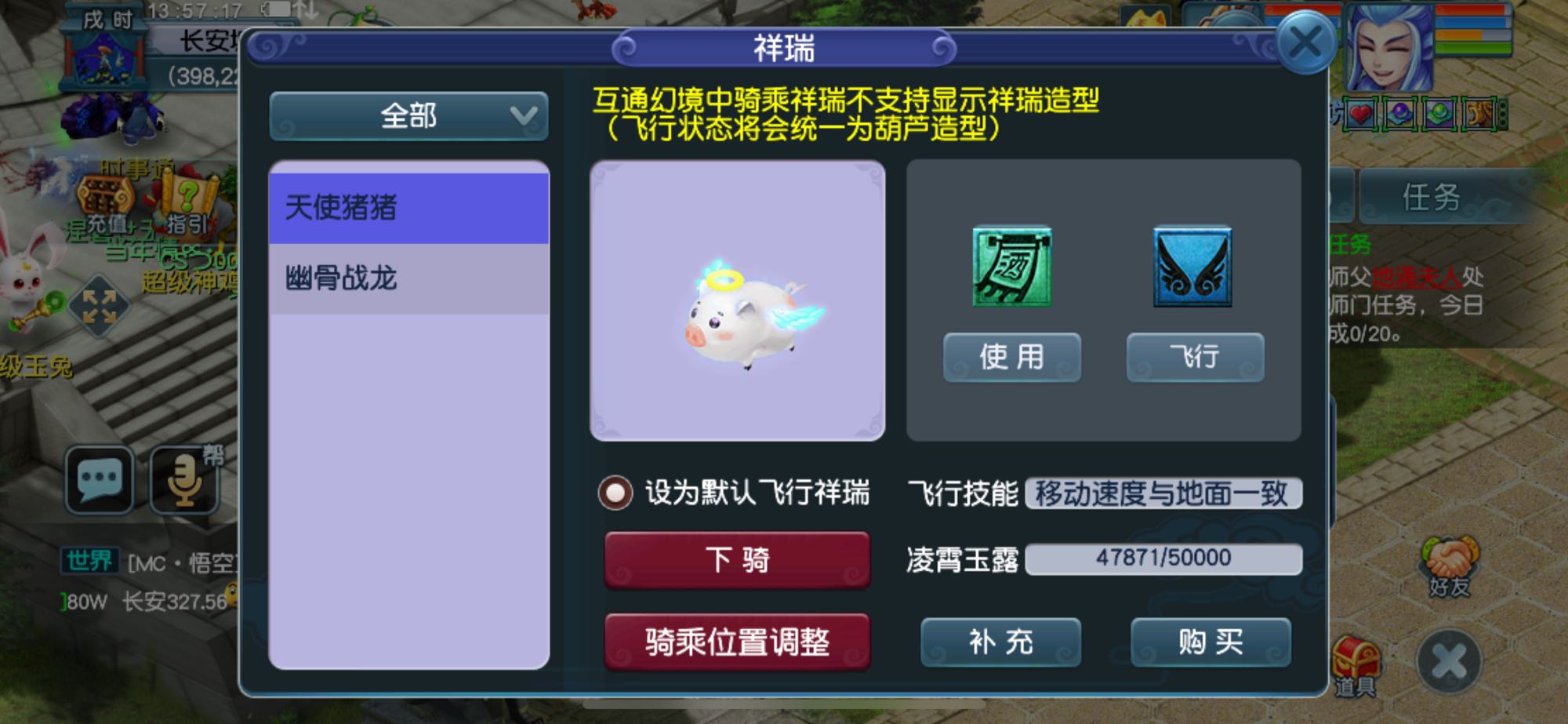This screenshot has width=1568, height=724.
Task: Click the expand arrows map icon
Action: tap(100, 306)
